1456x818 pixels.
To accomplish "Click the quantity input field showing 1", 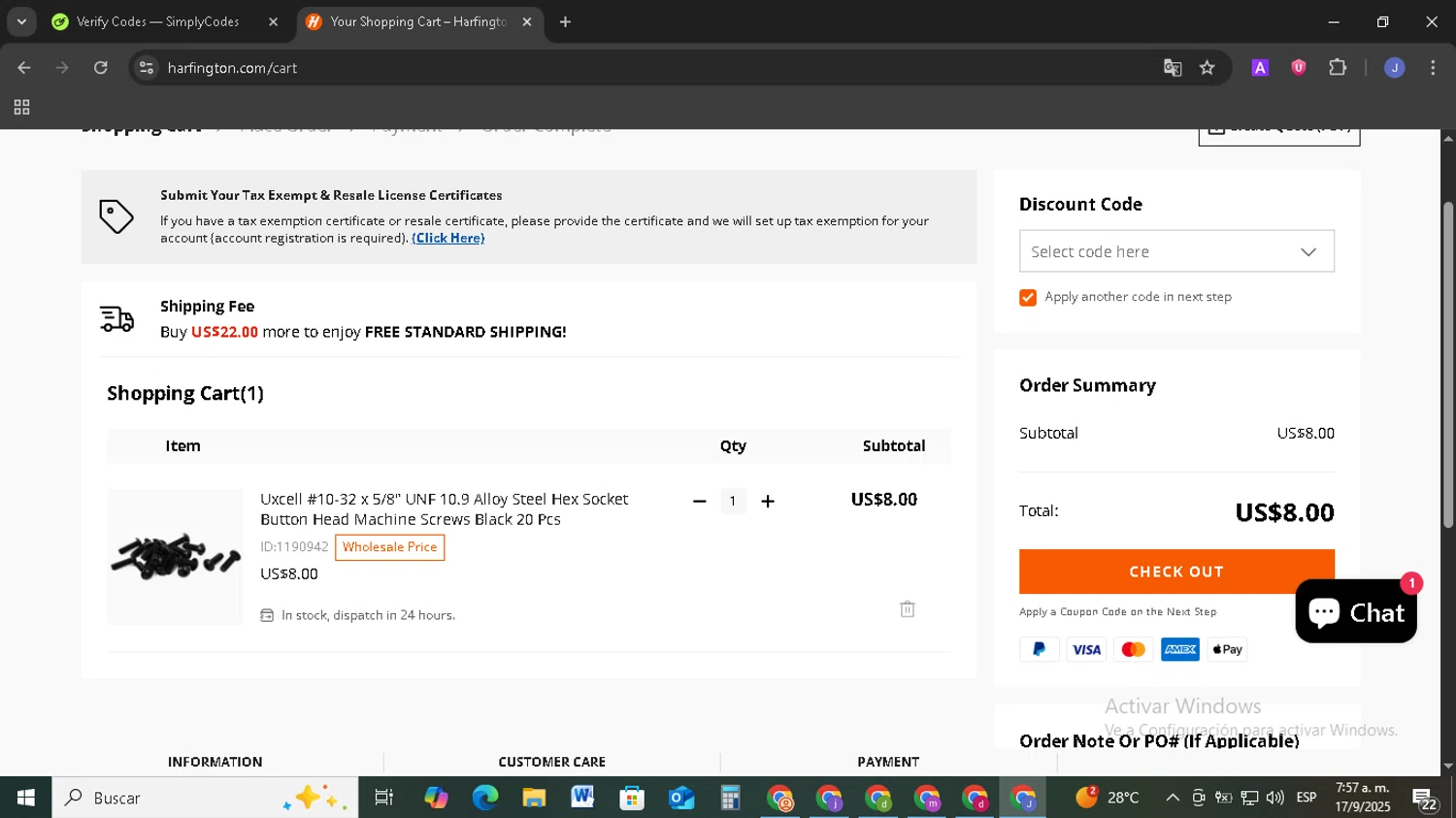I will click(x=733, y=502).
